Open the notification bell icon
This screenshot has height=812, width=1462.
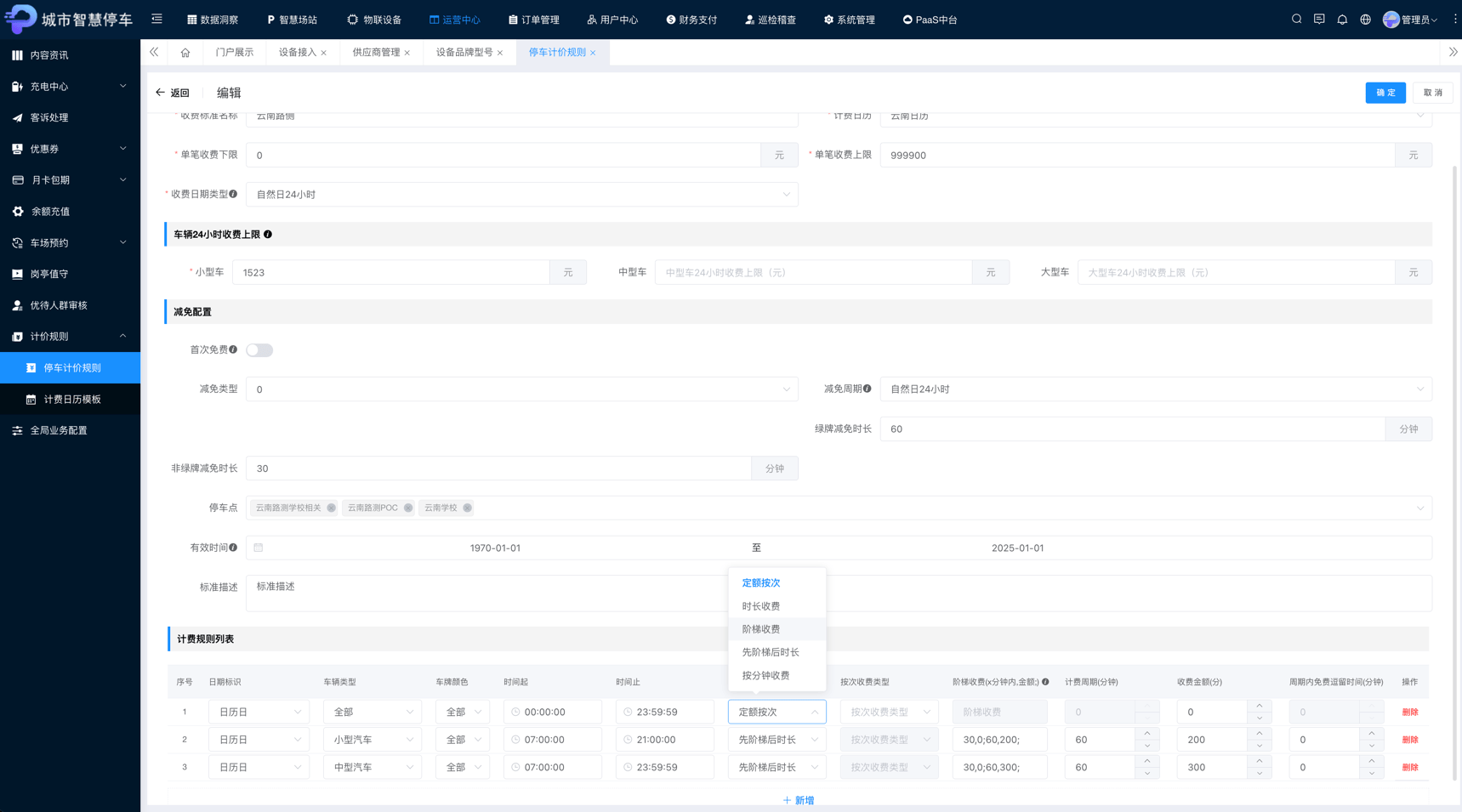1342,19
